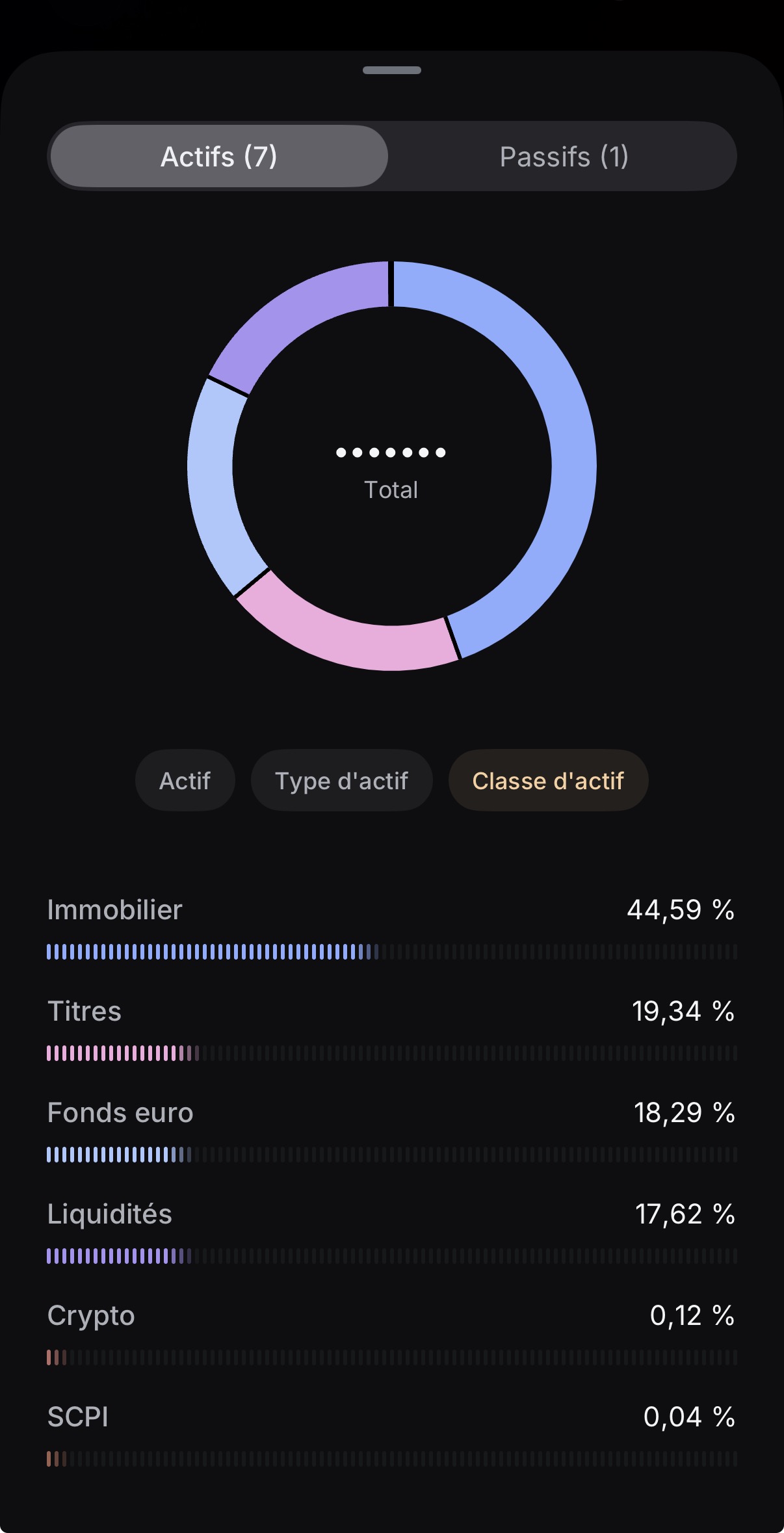
Task: Switch to the Passifs (1) tab
Action: pos(564,156)
